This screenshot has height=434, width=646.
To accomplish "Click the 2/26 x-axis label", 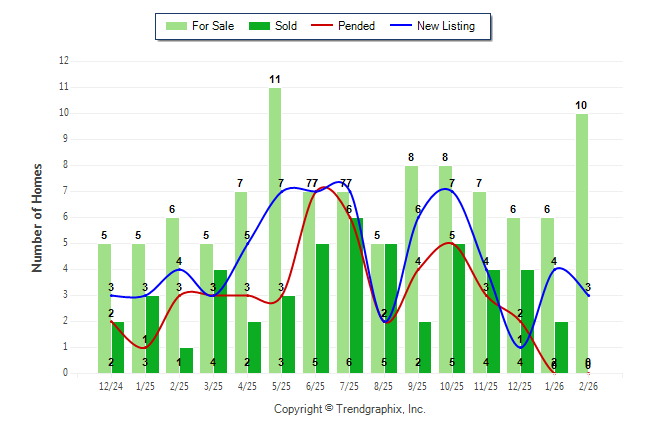I will (x=588, y=385).
